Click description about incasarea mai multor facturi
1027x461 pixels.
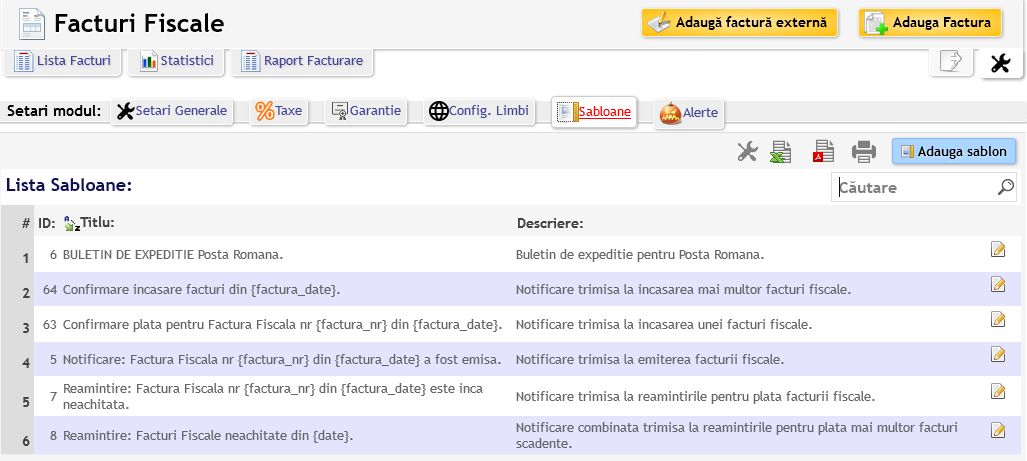pos(684,289)
